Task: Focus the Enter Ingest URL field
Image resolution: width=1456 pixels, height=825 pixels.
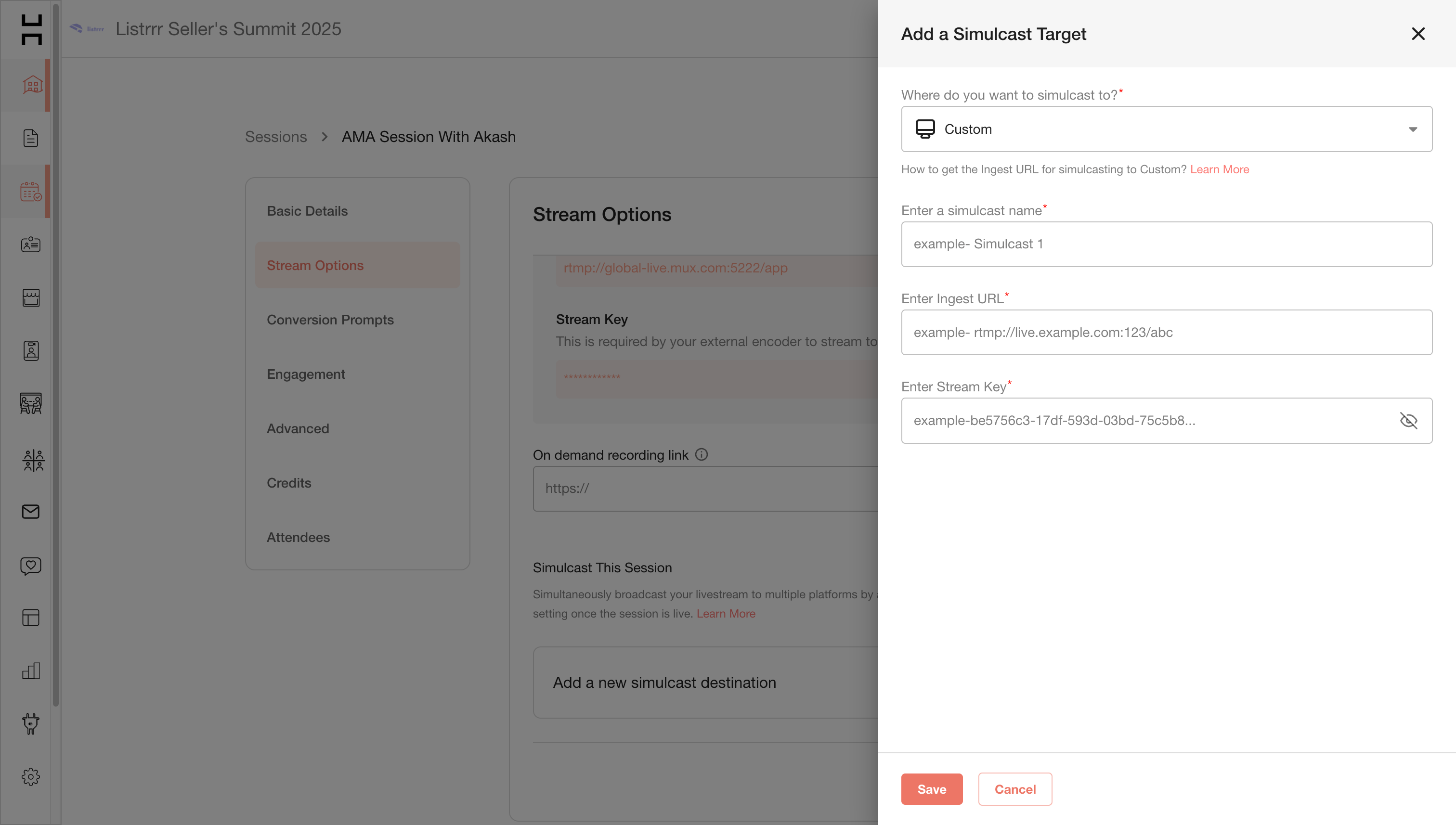Action: pos(1166,332)
